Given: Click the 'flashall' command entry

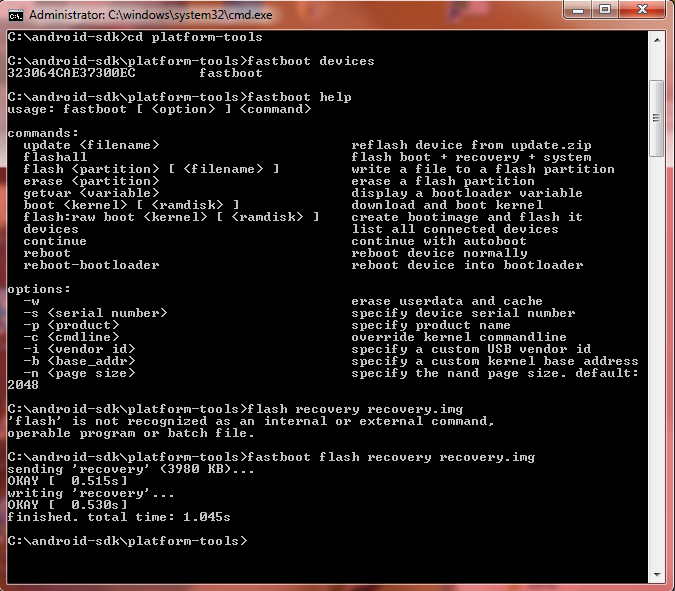Looking at the screenshot, I should (55, 157).
